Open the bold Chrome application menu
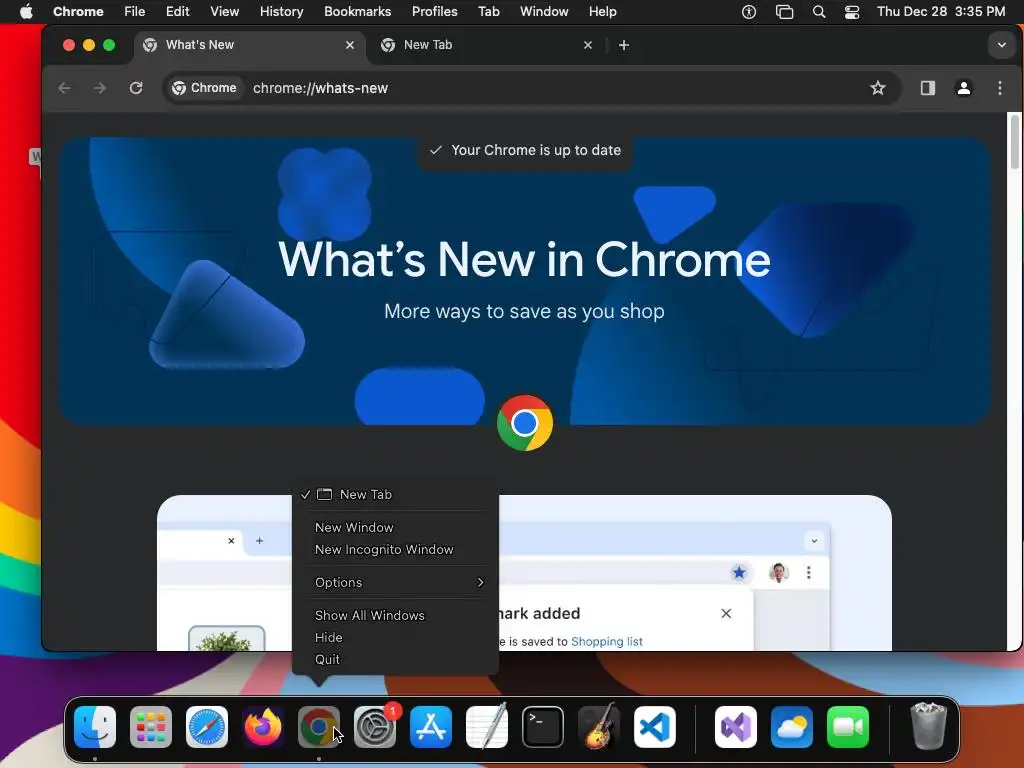Image resolution: width=1024 pixels, height=768 pixels. 78,12
